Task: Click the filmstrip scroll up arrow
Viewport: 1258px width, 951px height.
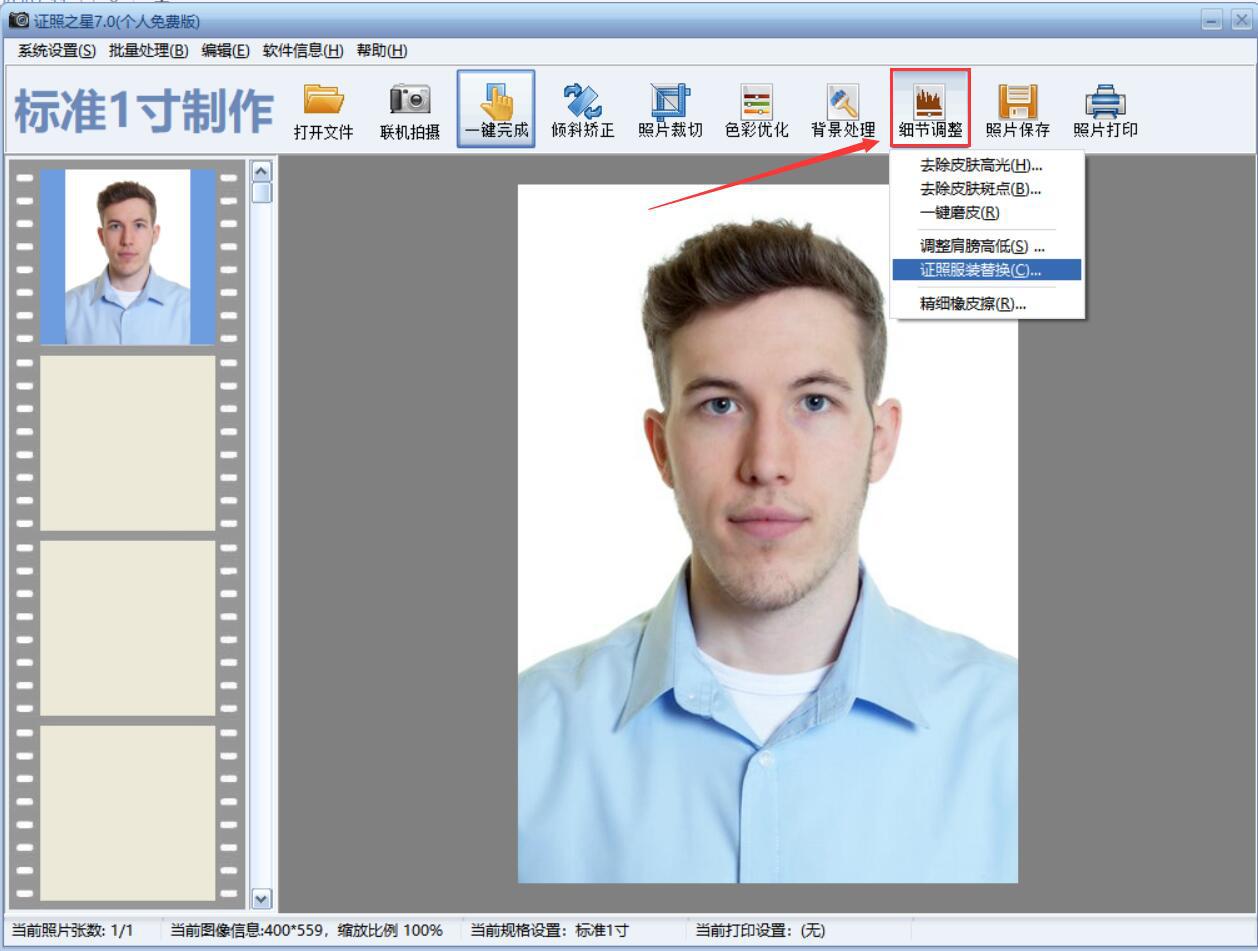Action: pyautogui.click(x=261, y=171)
